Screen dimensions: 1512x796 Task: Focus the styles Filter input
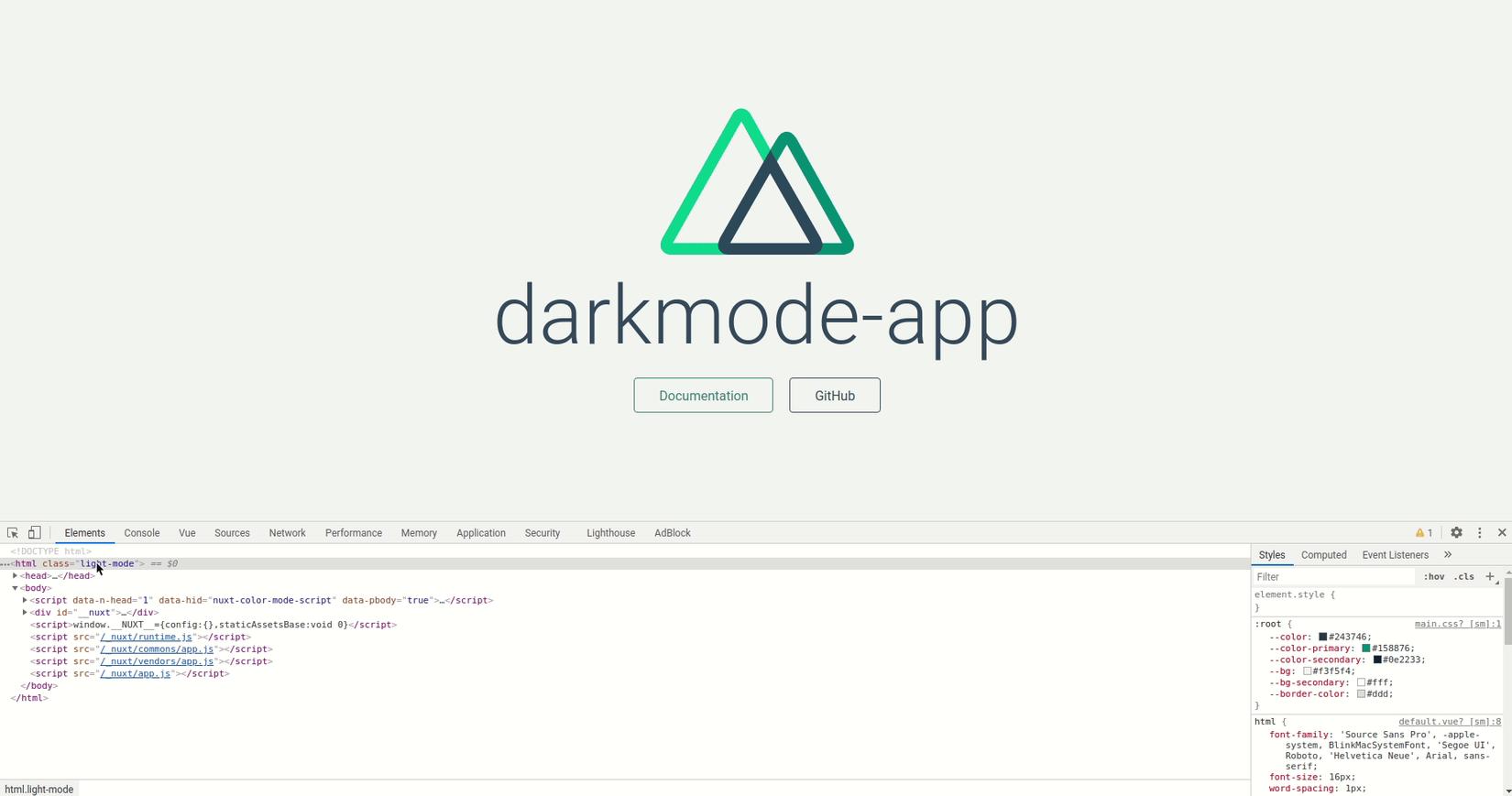[x=1333, y=577]
